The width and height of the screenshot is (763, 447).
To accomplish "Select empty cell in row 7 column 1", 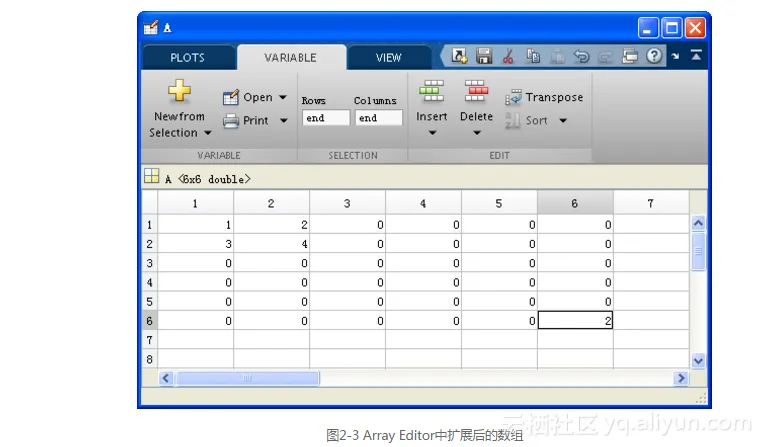I will click(196, 340).
